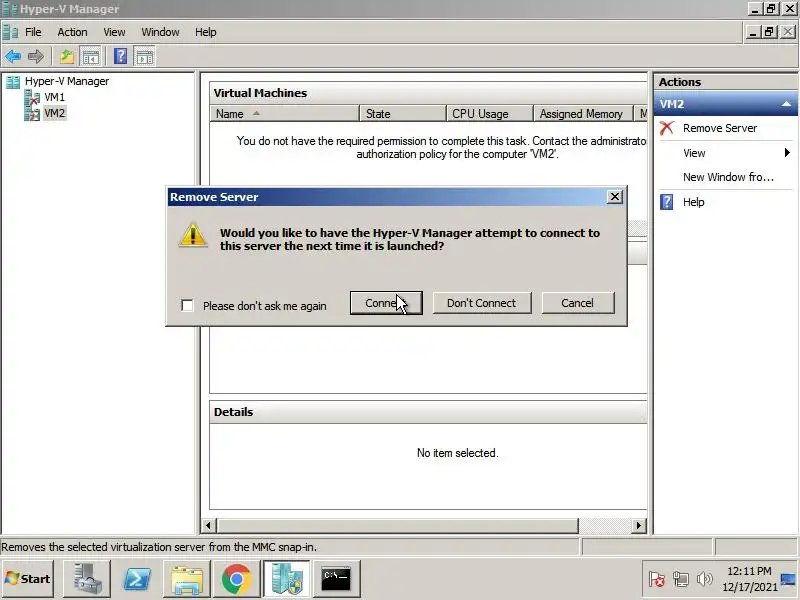Click the VM1 server icon in tree

32,97
